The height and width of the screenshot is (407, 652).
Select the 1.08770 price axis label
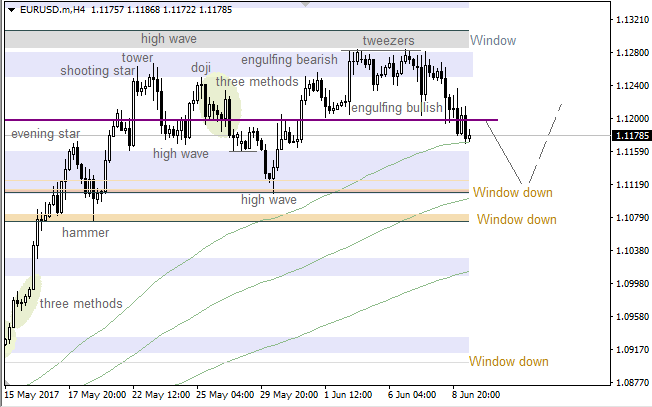(629, 383)
